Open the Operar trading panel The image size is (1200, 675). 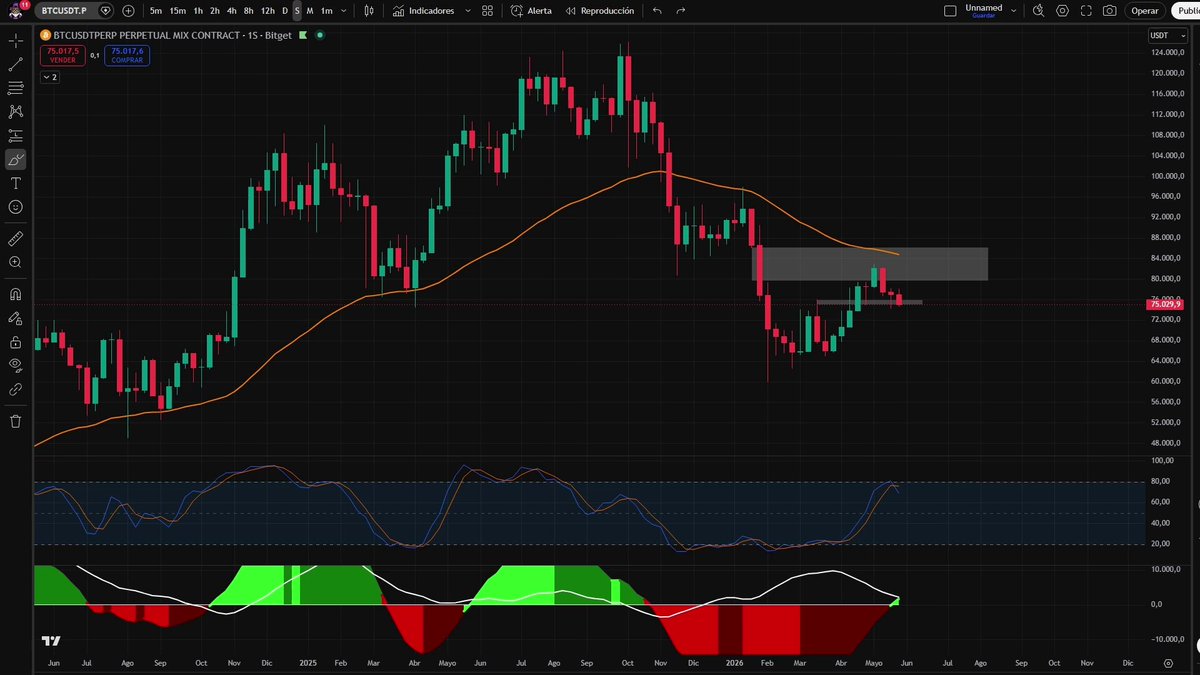[1144, 11]
